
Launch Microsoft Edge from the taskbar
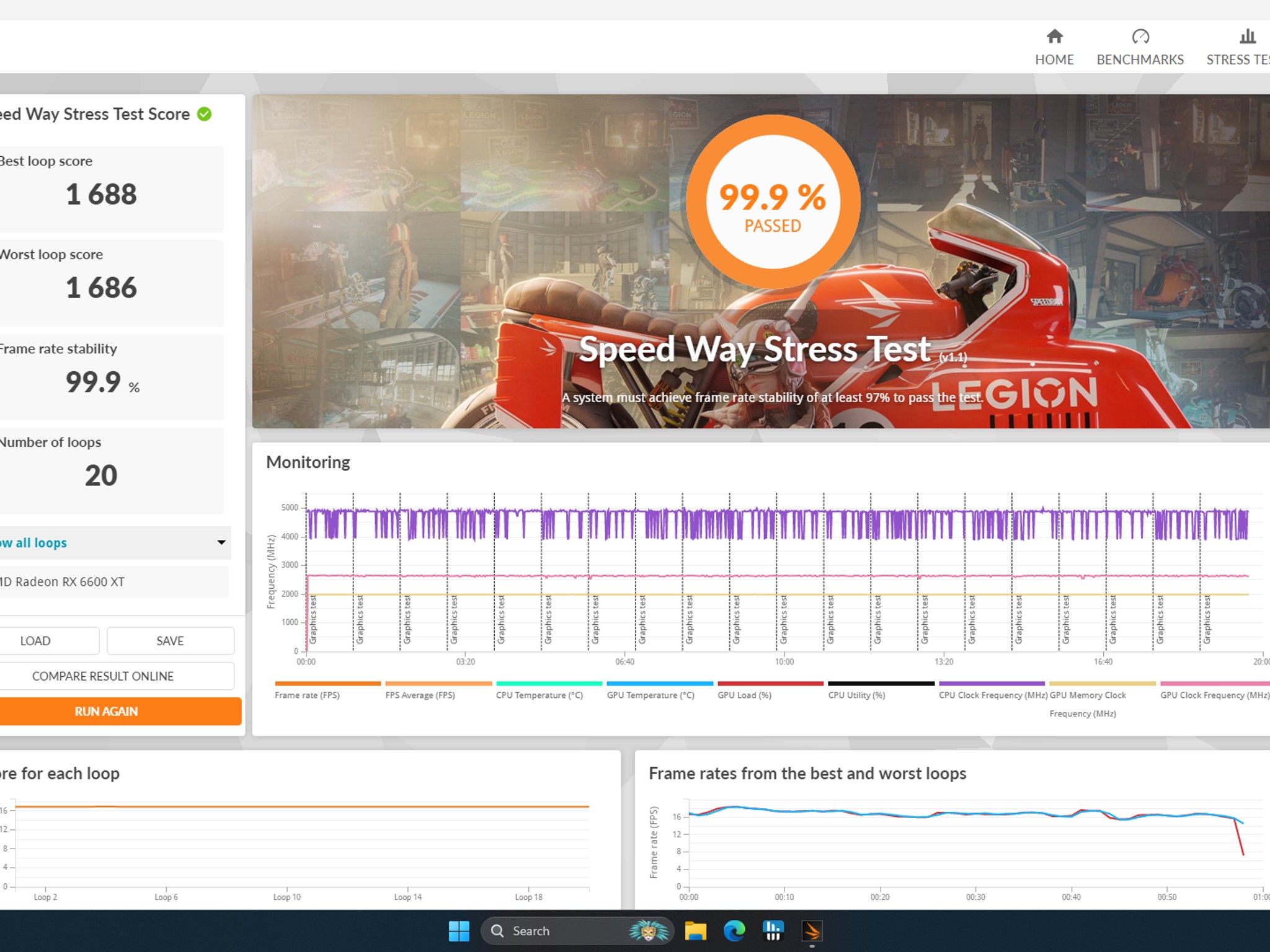(x=734, y=931)
